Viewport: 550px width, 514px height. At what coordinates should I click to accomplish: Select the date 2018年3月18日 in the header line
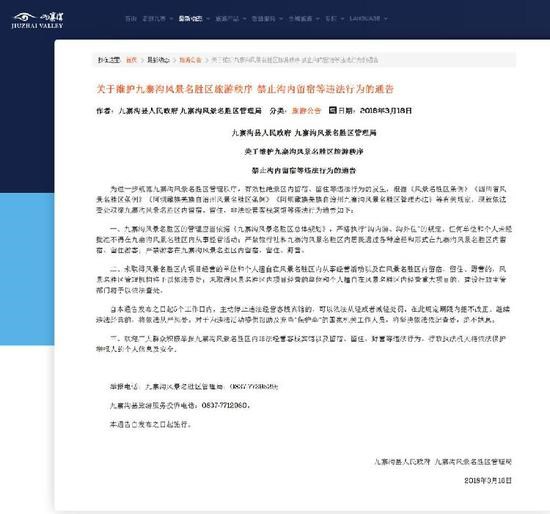(x=386, y=111)
